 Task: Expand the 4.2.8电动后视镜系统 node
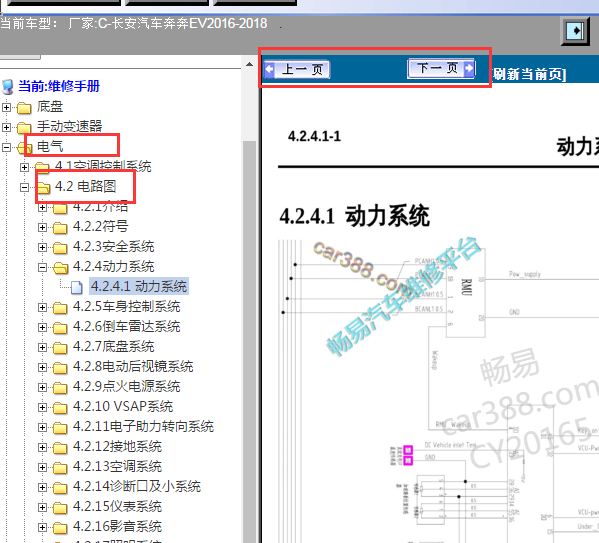42,367
